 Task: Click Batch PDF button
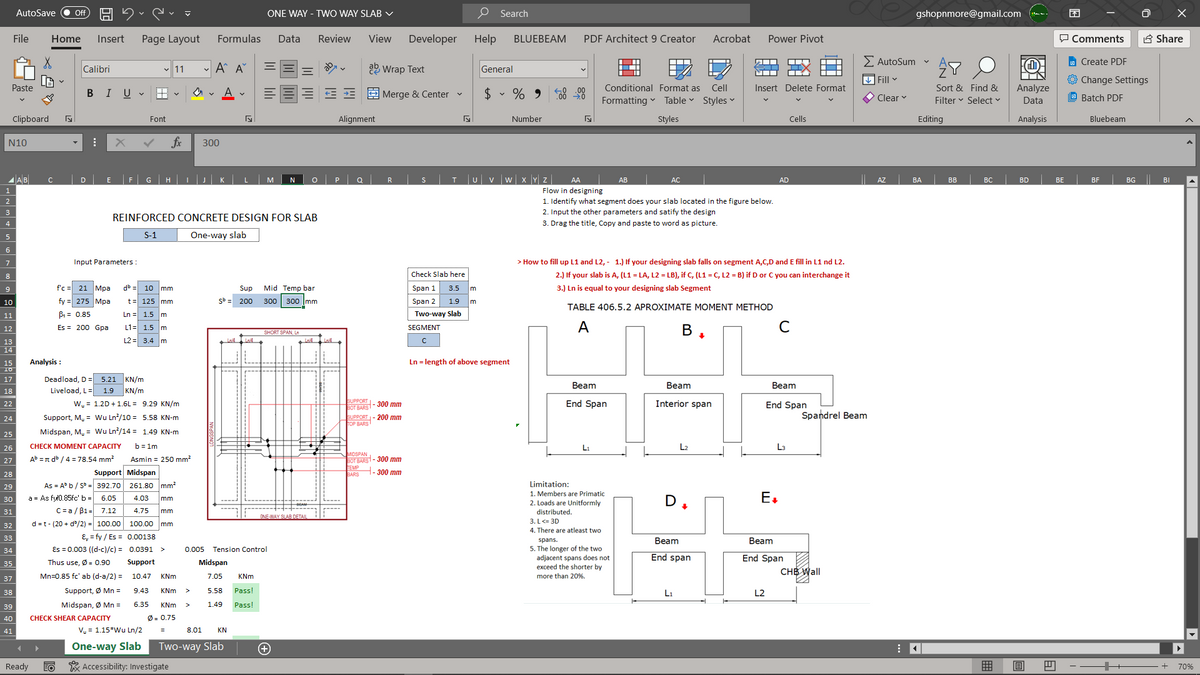pyautogui.click(x=1098, y=98)
